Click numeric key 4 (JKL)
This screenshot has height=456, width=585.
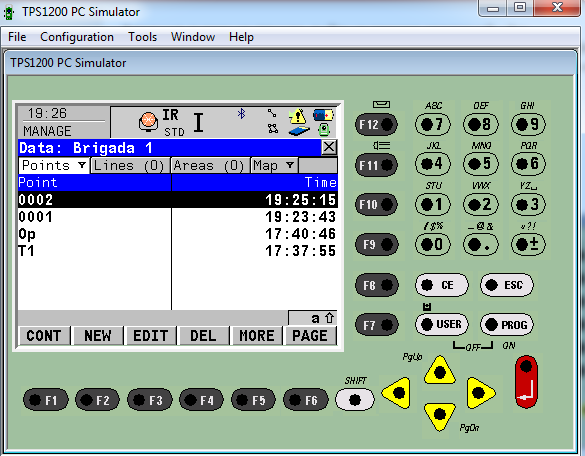[x=433, y=164]
